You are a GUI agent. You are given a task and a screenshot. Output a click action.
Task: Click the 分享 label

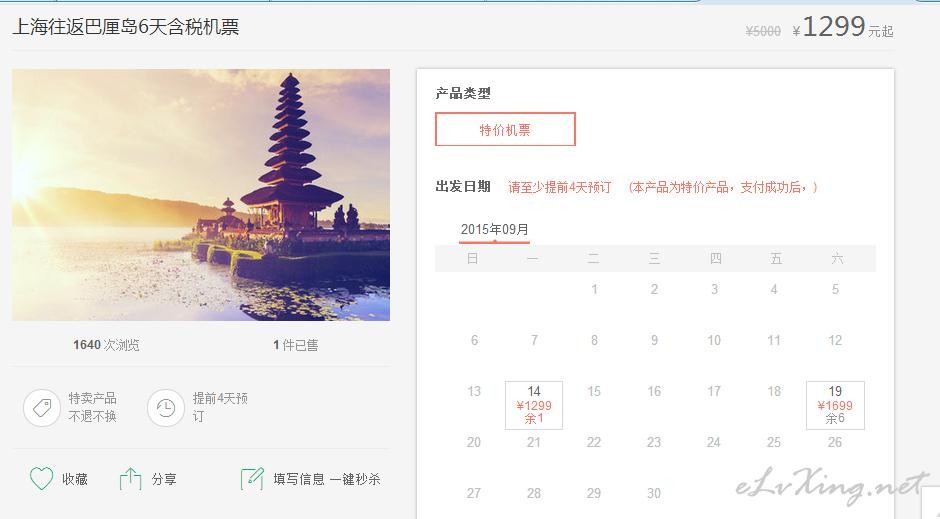click(x=164, y=479)
